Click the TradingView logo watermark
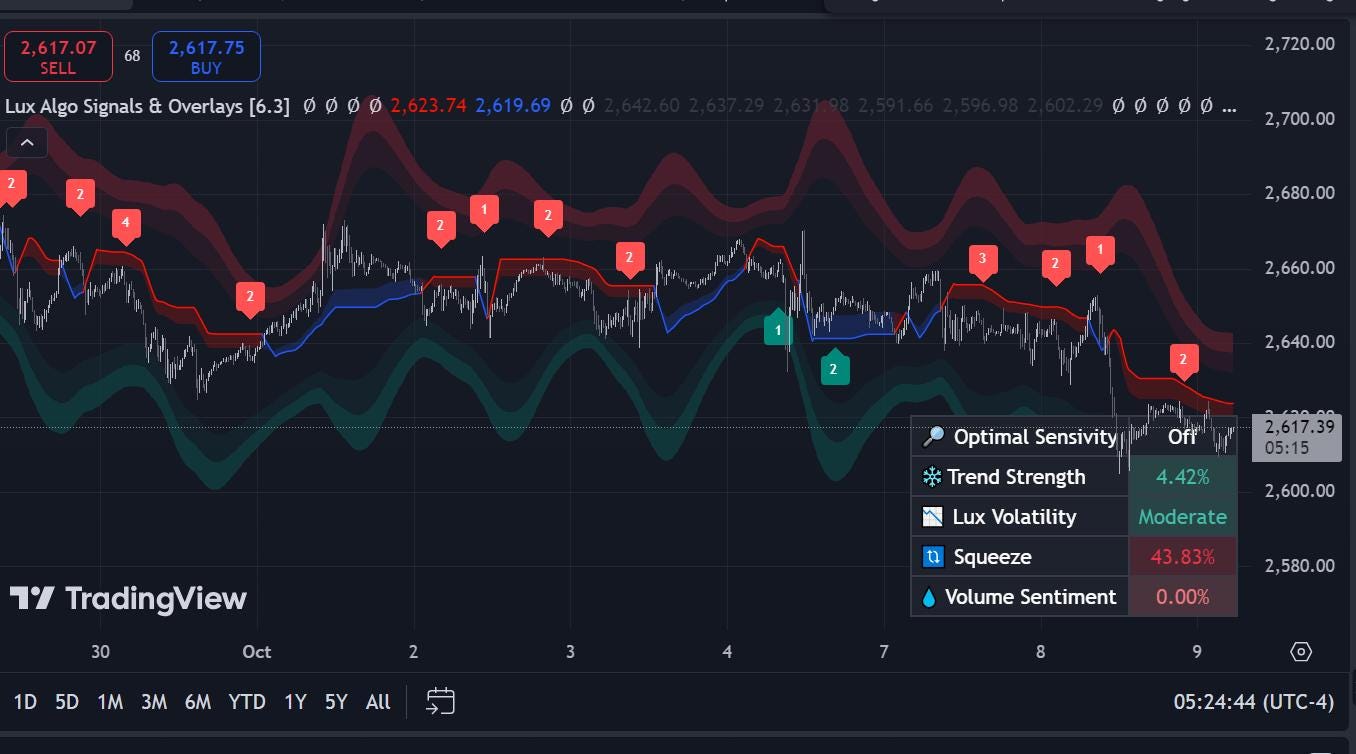1356x754 pixels. (128, 598)
